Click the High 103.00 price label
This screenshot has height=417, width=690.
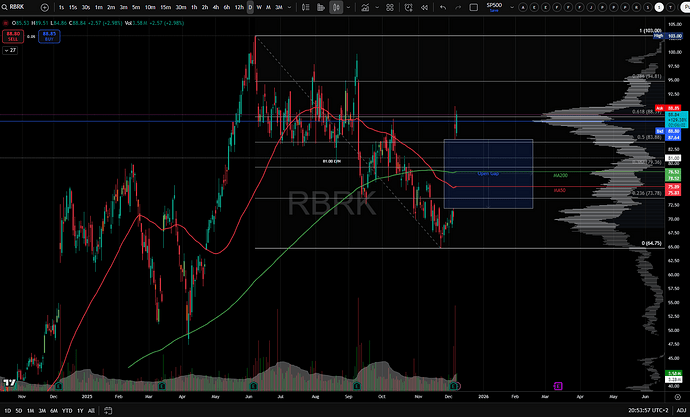coord(668,36)
